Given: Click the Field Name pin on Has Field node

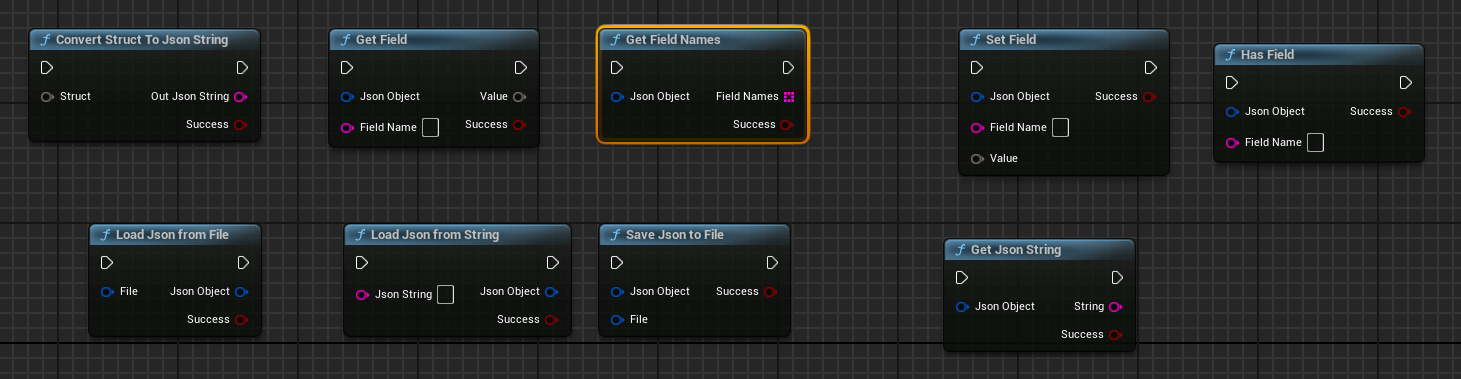Looking at the screenshot, I should click(x=1232, y=143).
